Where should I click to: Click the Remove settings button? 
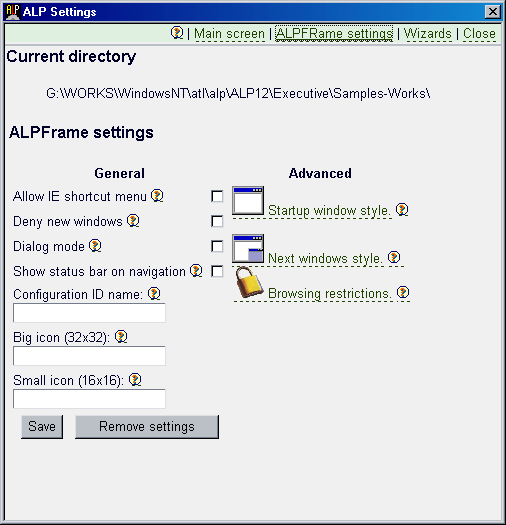click(x=147, y=427)
